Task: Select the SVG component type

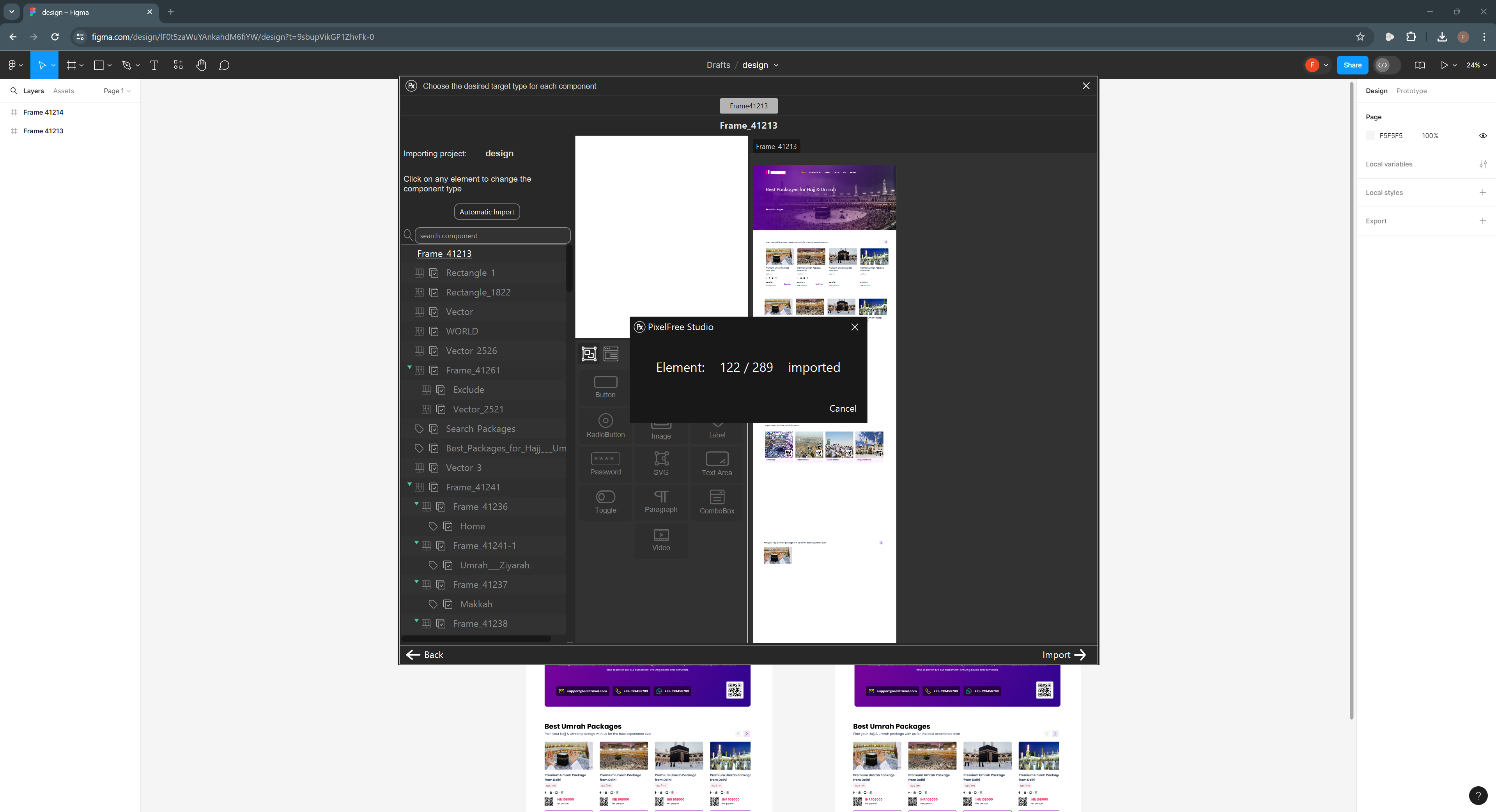Action: point(661,463)
